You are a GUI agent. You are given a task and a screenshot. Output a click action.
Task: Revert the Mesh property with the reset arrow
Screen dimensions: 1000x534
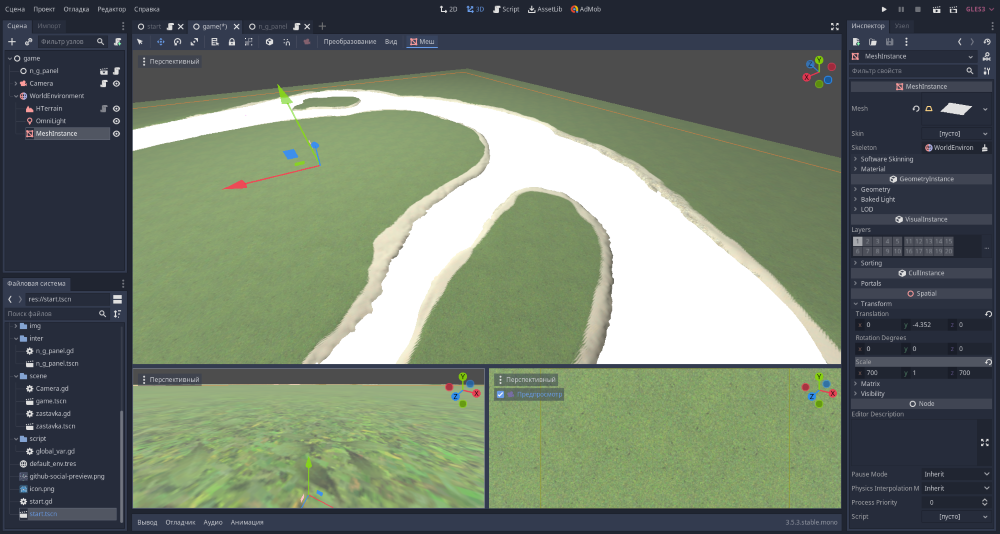click(915, 108)
